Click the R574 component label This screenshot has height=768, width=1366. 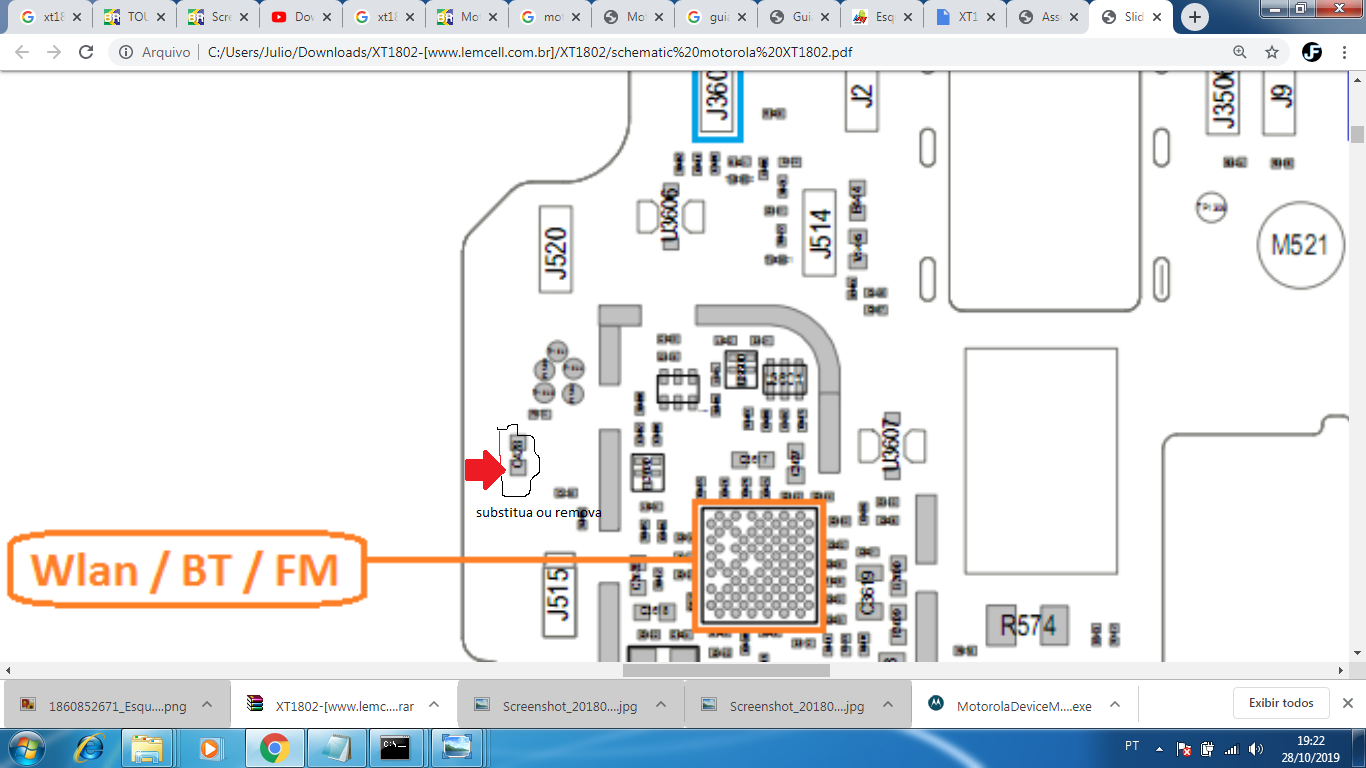click(1028, 627)
